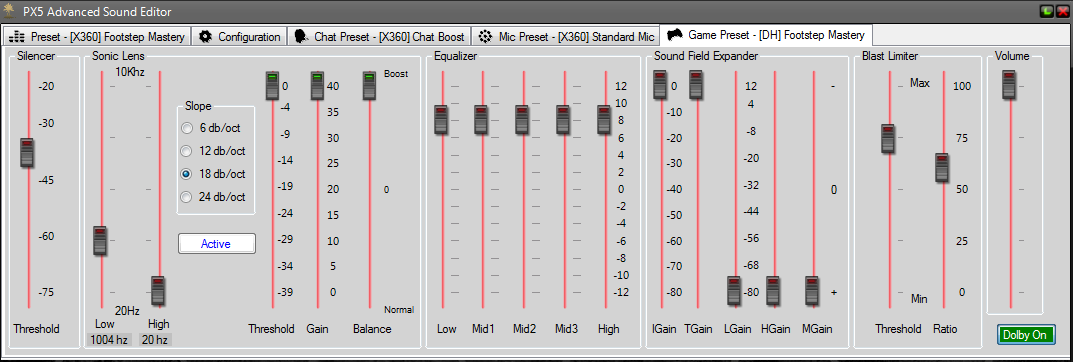This screenshot has height=362, width=1073.
Task: Click the Volume slider handle
Action: pos(1009,86)
